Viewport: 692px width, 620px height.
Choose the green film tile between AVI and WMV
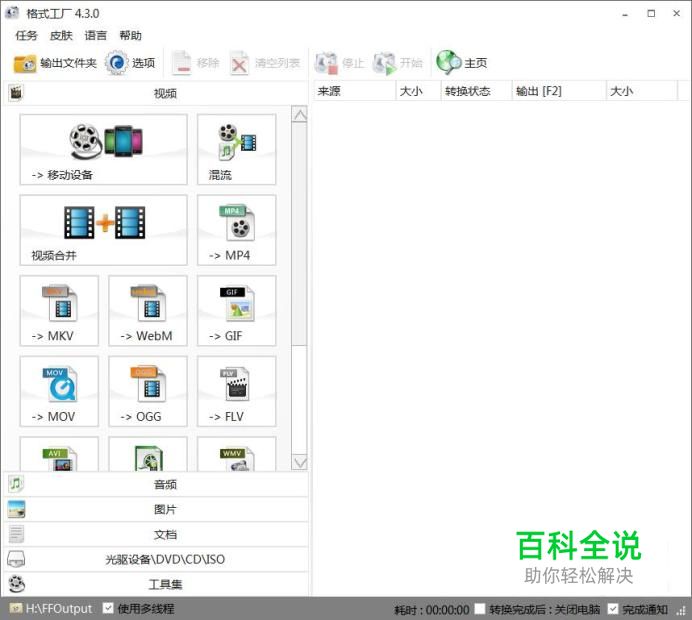148,455
